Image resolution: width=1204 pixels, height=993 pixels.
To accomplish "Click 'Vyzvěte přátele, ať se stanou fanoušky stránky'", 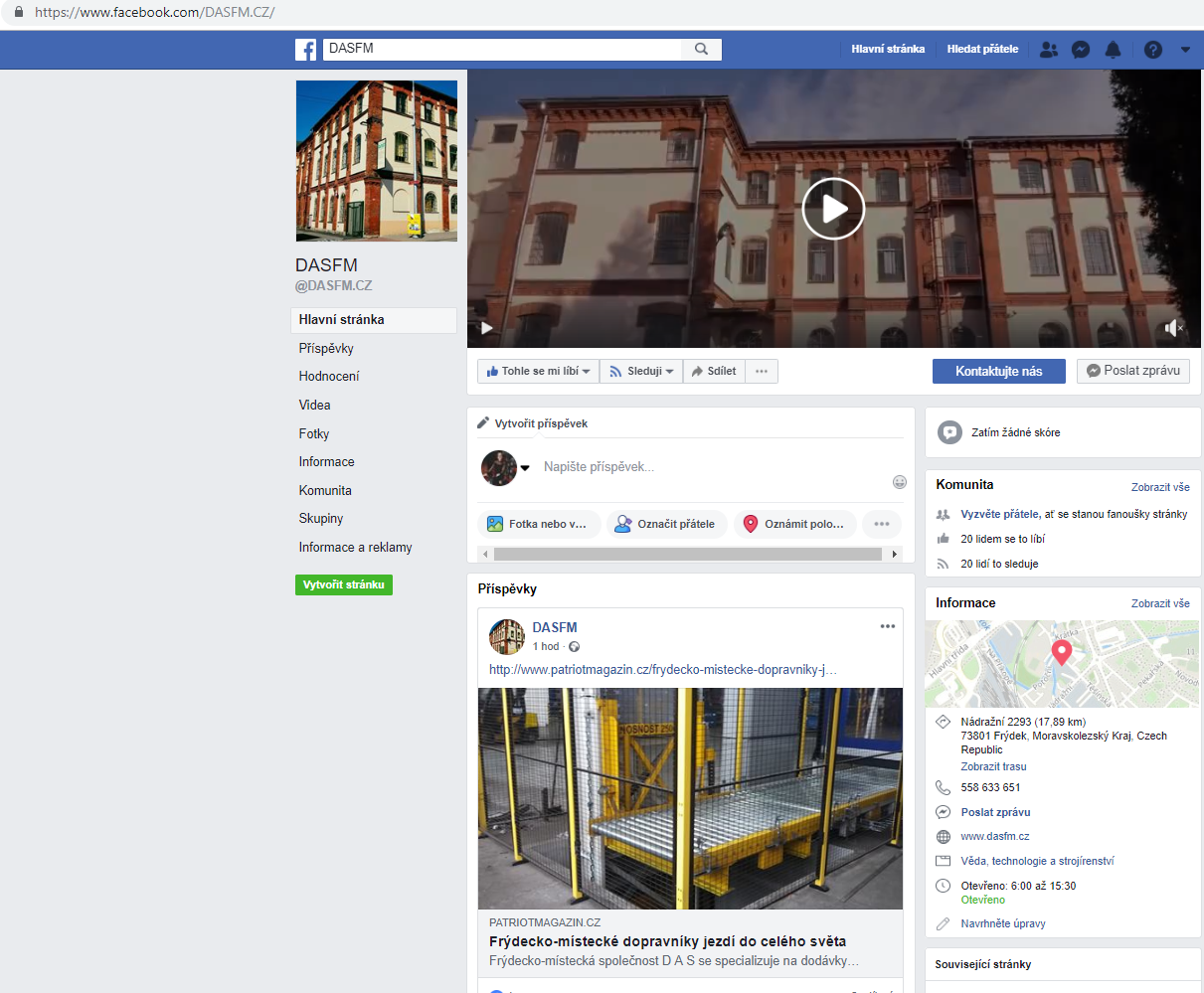I will click(1074, 515).
